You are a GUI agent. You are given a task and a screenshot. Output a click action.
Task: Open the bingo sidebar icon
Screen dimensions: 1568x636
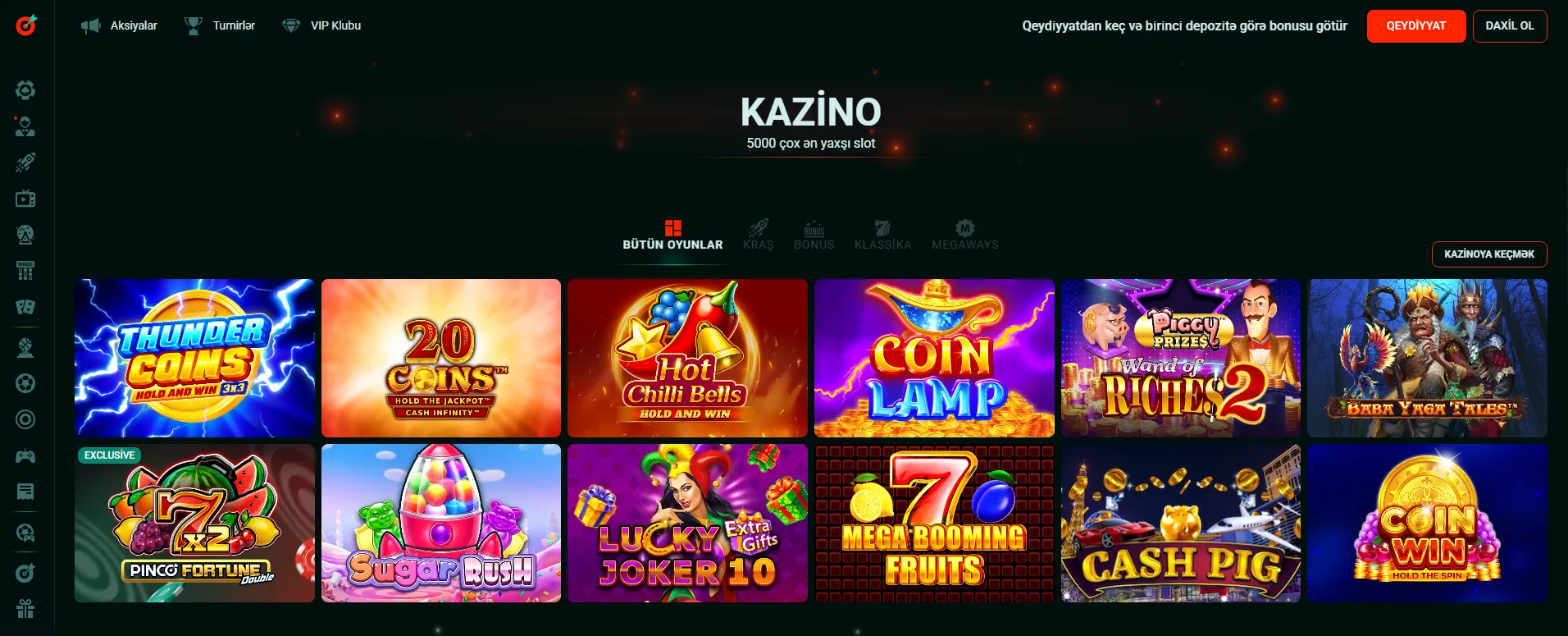point(25,271)
